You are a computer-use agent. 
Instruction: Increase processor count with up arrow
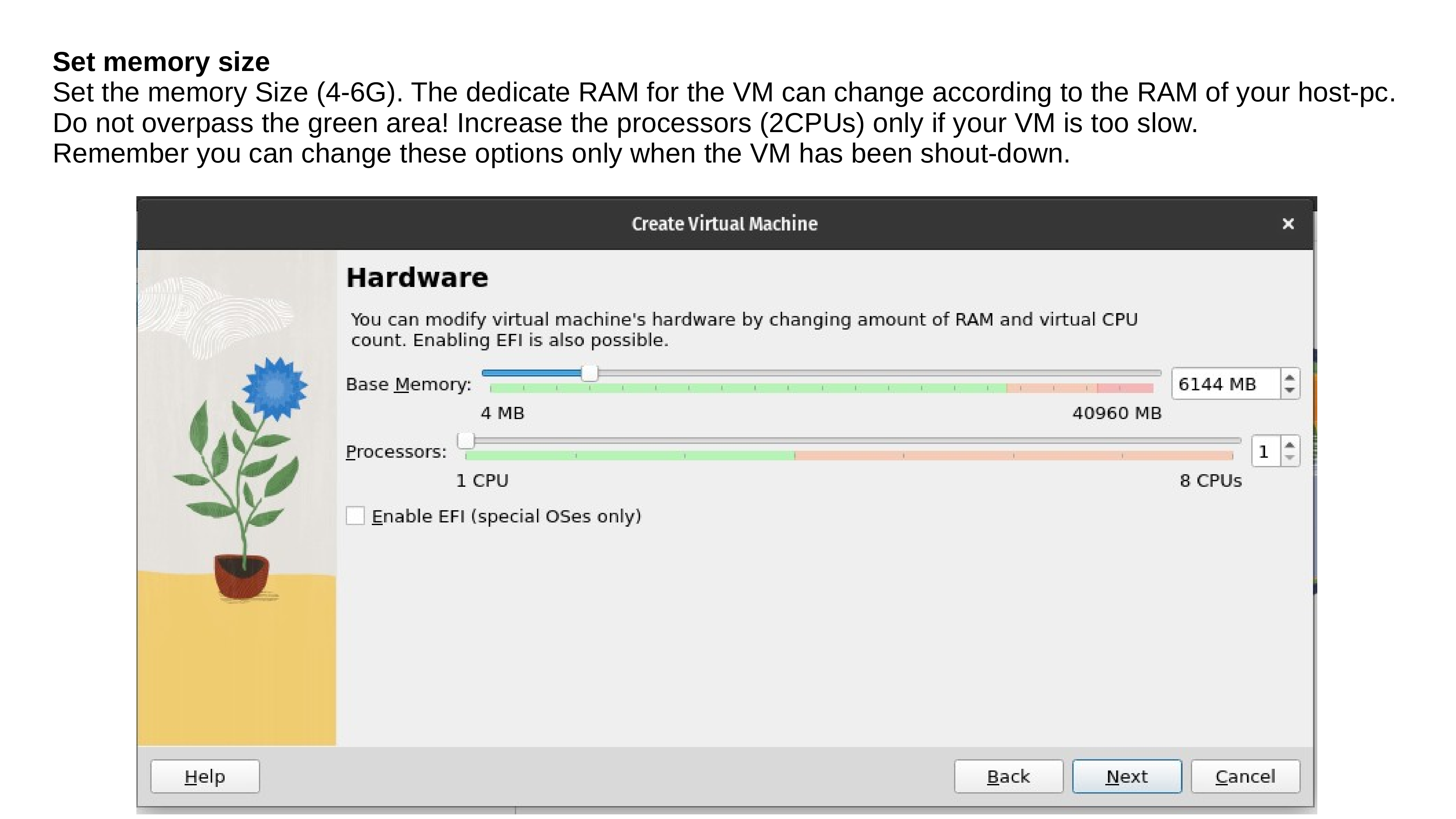[1289, 445]
